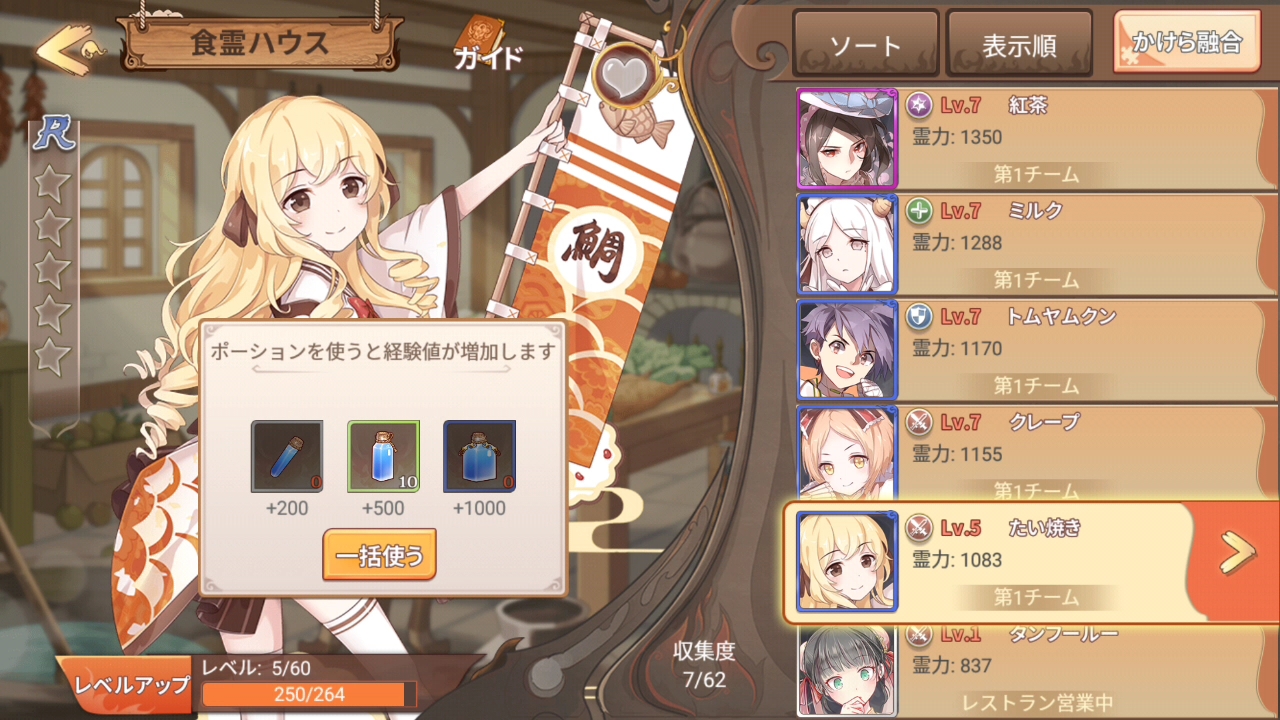Open the 表示順 display order options
The width and height of the screenshot is (1280, 720).
point(1020,44)
